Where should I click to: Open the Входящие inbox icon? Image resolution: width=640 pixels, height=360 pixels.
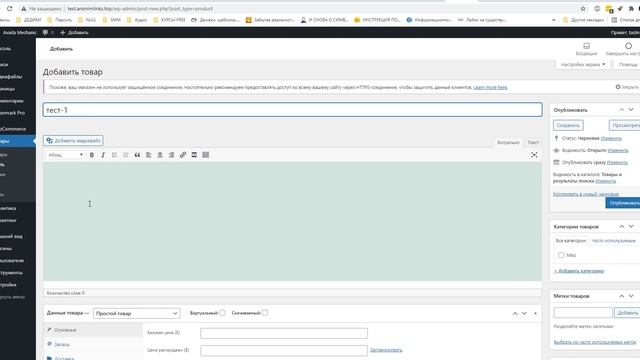click(586, 49)
